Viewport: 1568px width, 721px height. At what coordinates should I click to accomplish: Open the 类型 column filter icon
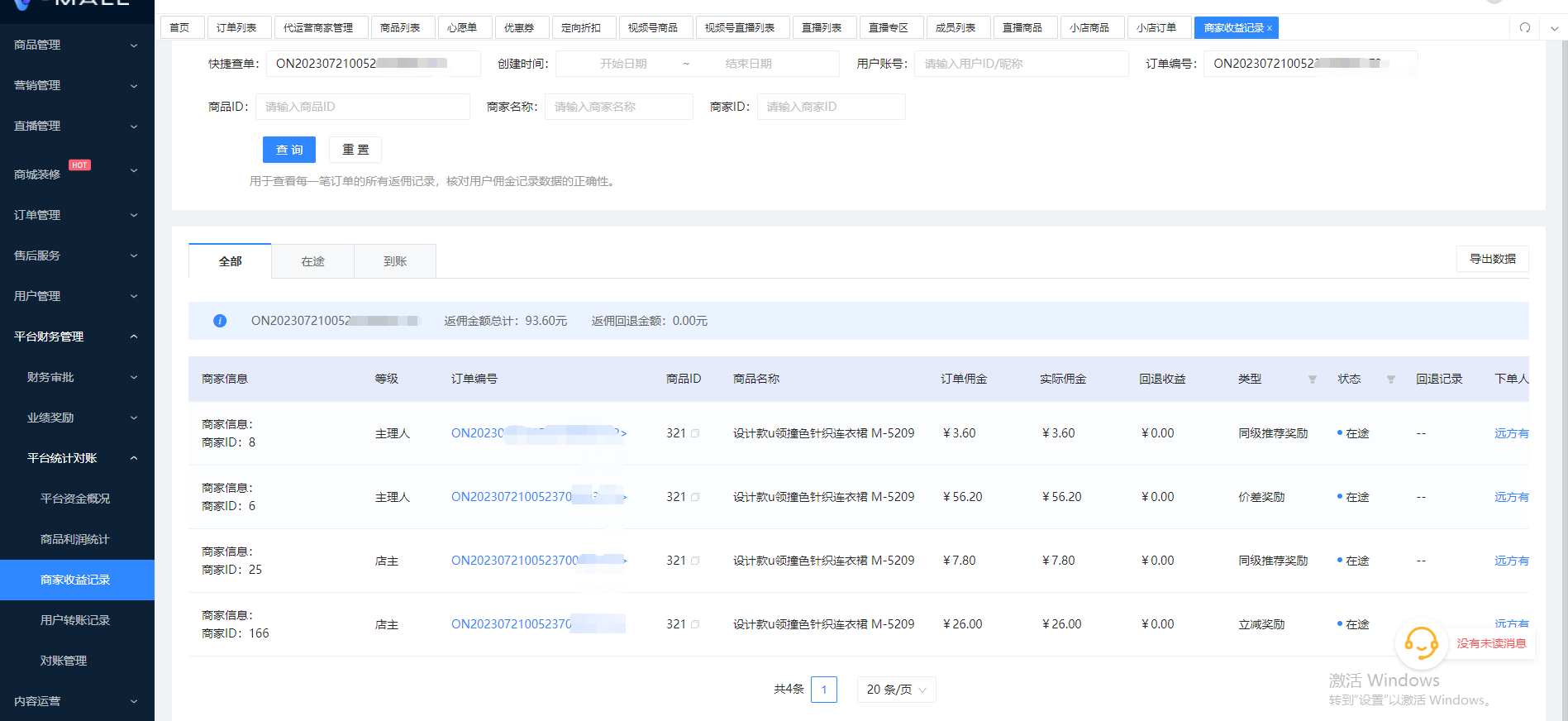tap(1313, 380)
